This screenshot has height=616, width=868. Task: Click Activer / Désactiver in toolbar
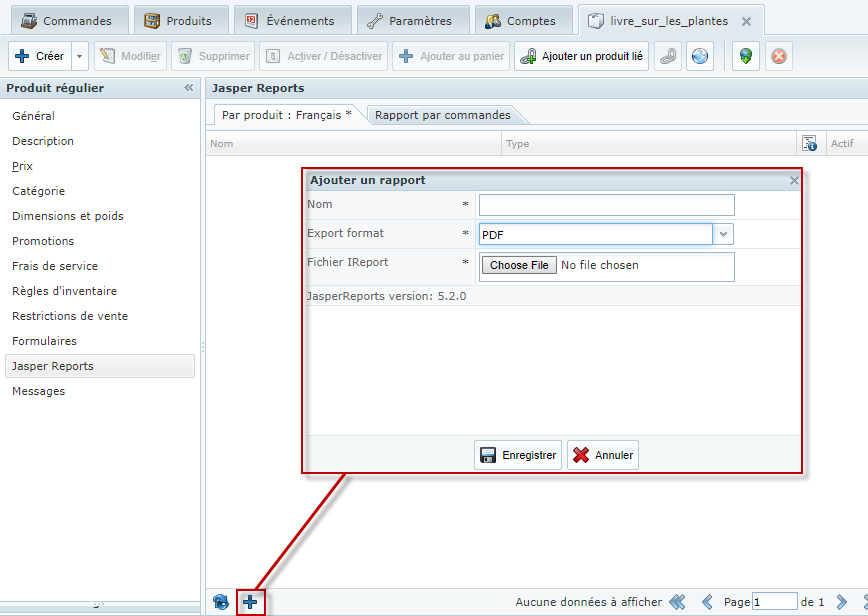coord(324,56)
